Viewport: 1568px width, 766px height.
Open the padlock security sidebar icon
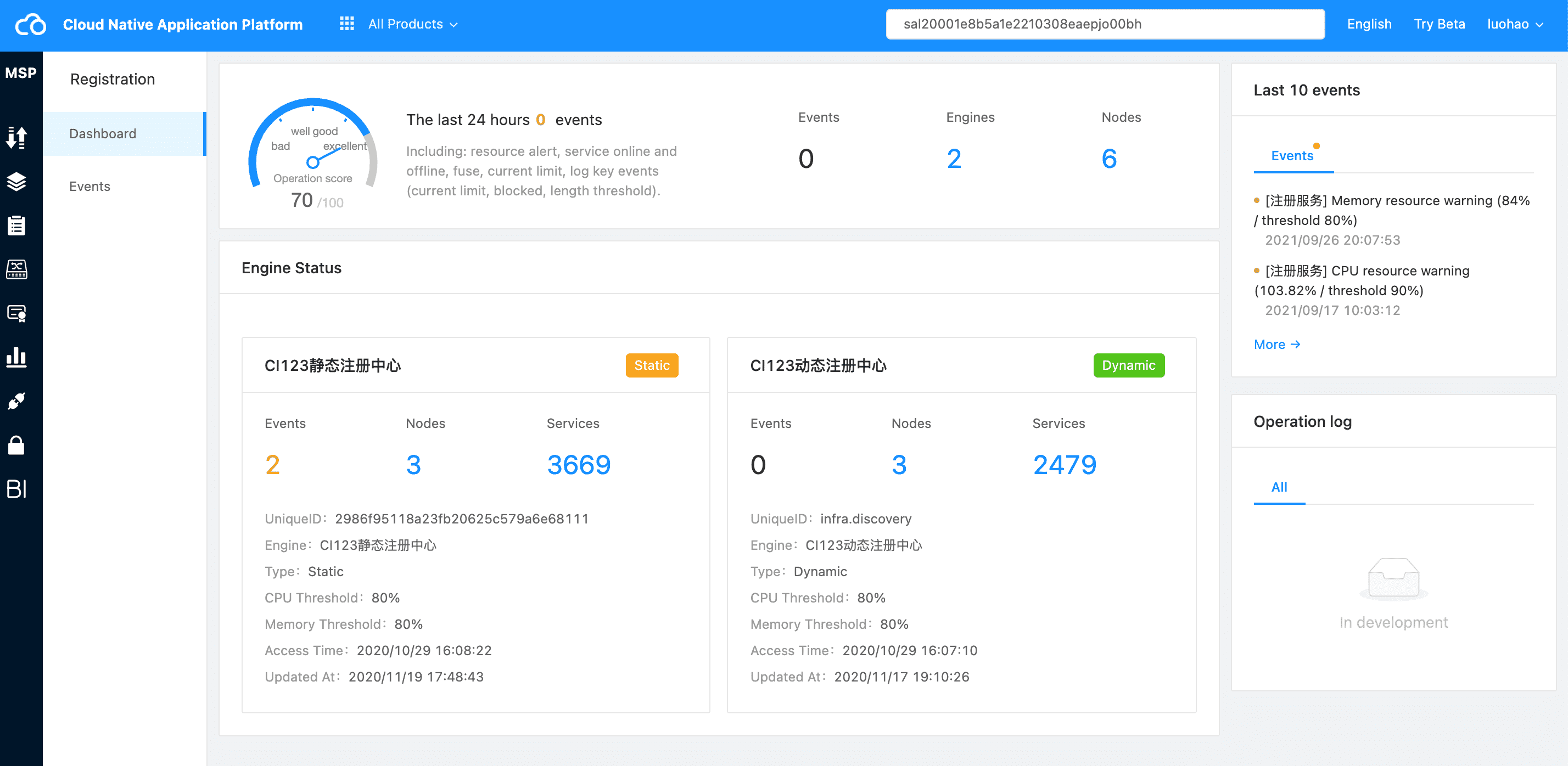tap(16, 445)
